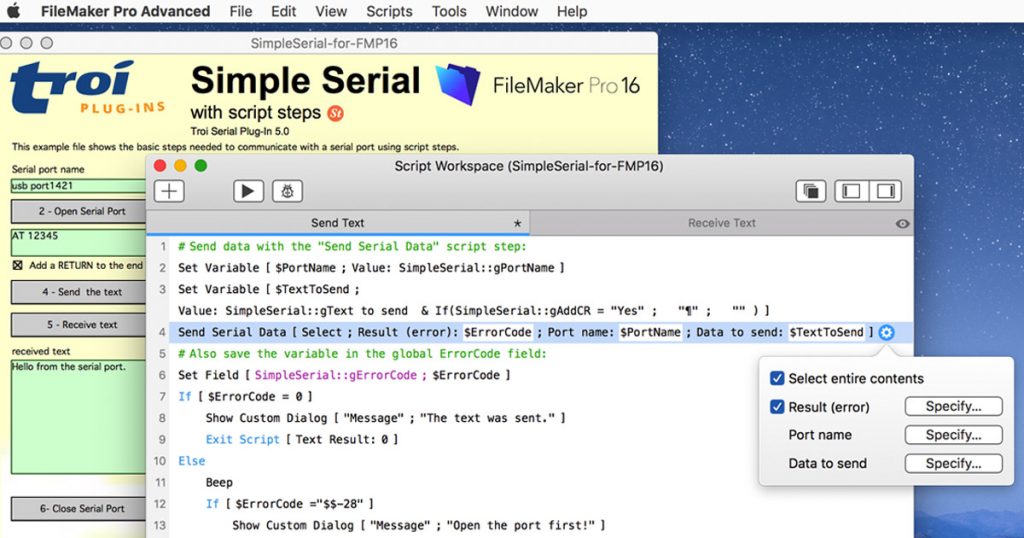
Task: Open the Edit menu
Action: (x=283, y=11)
